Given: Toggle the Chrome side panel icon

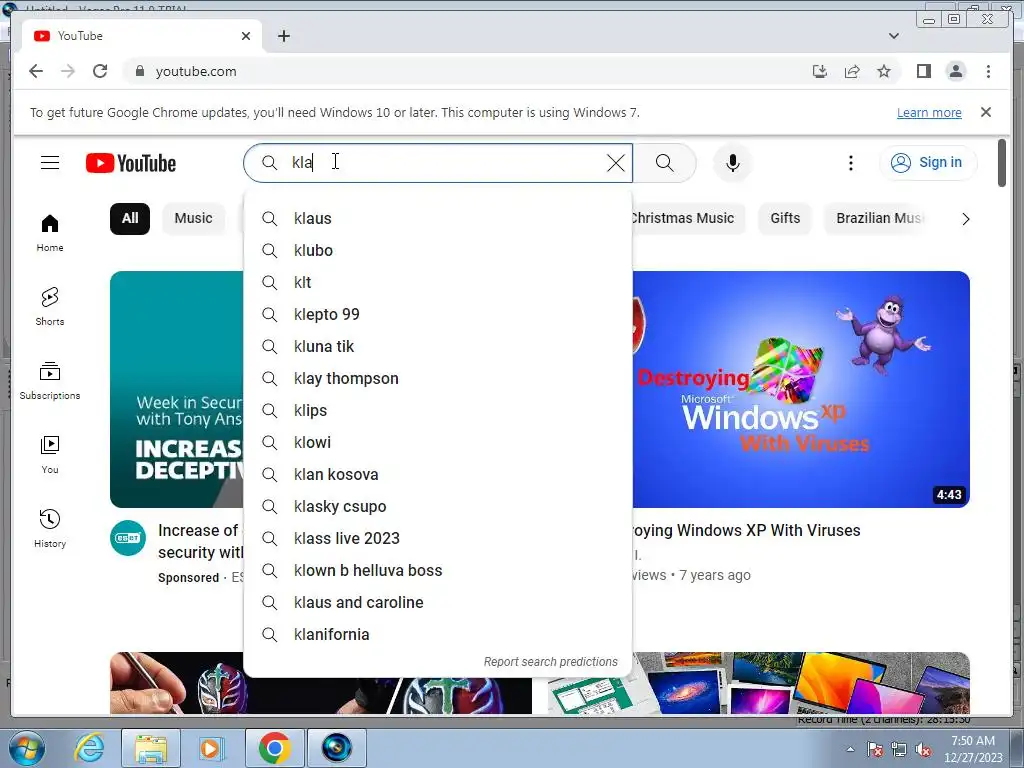Looking at the screenshot, I should [x=923, y=71].
